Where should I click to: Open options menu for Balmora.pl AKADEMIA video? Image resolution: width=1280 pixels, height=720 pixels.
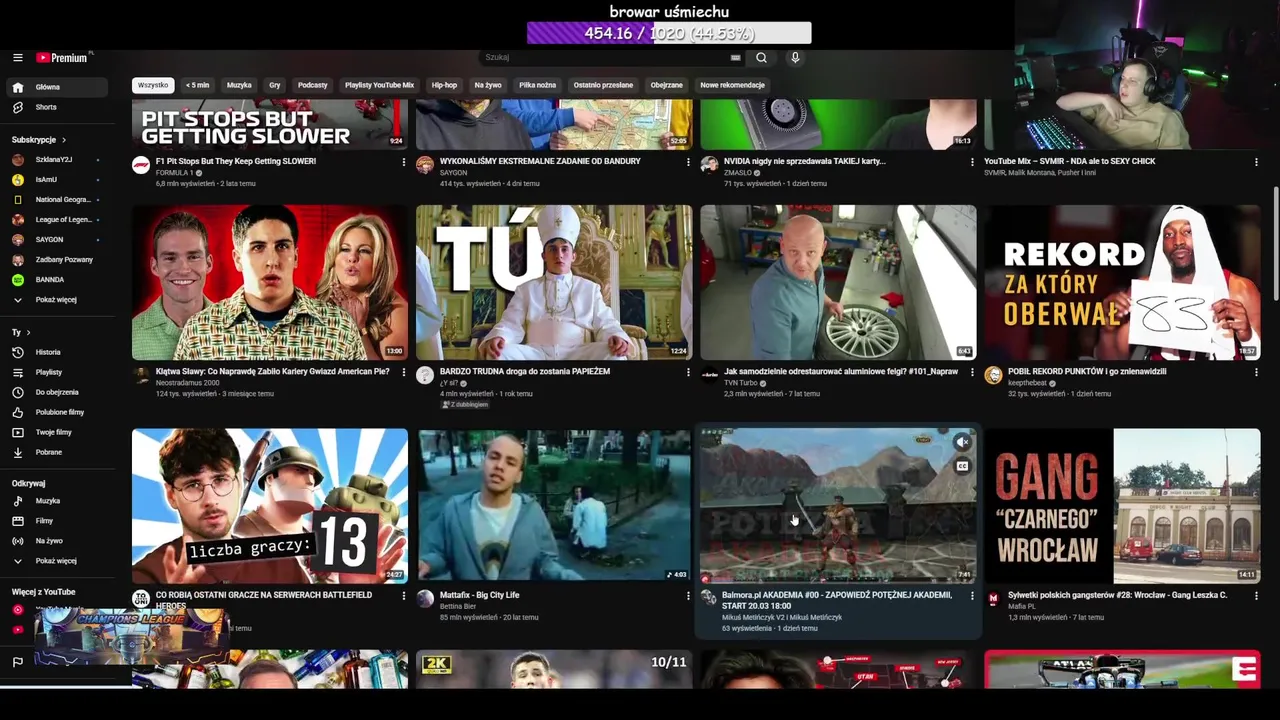[x=972, y=596]
